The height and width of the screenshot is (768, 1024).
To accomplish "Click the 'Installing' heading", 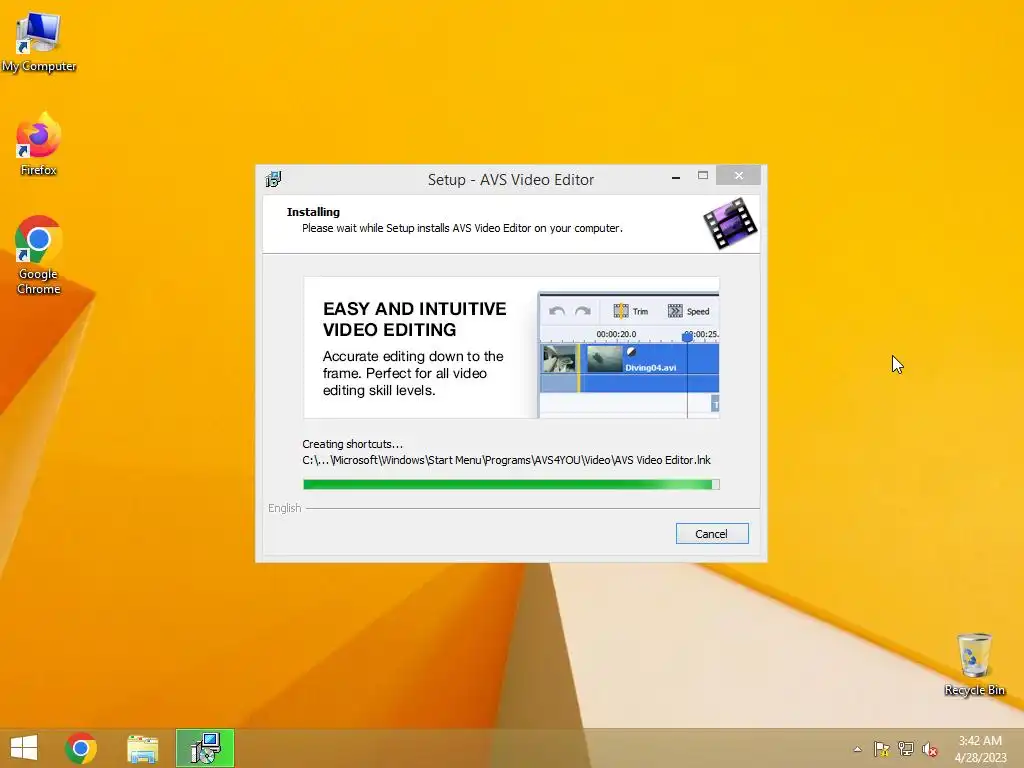I will (x=313, y=212).
